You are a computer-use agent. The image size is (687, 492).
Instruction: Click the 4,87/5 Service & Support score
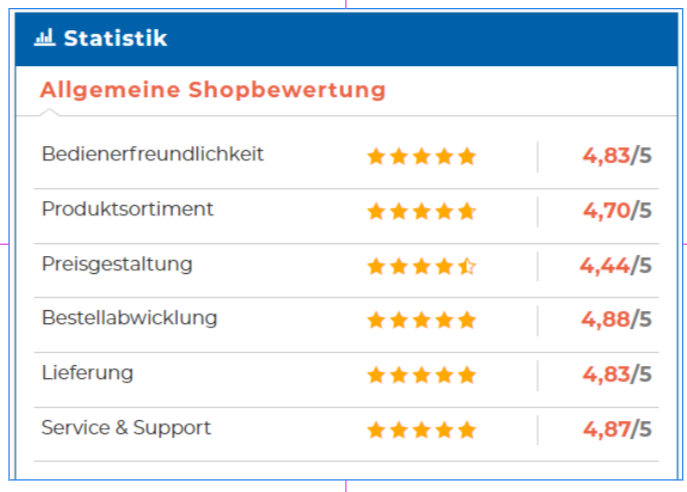tap(617, 429)
